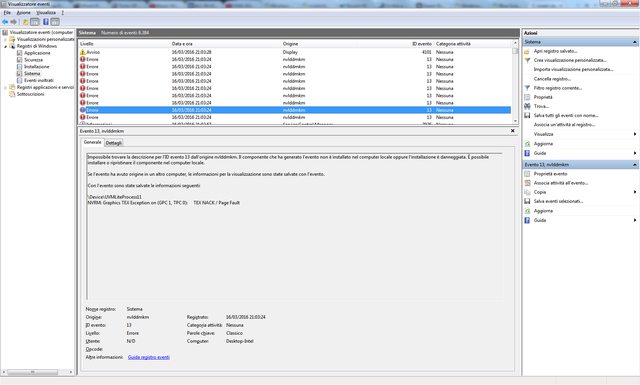Click Aggiorna under Evento 13 actions
This screenshot has height=385, width=640.
click(543, 211)
